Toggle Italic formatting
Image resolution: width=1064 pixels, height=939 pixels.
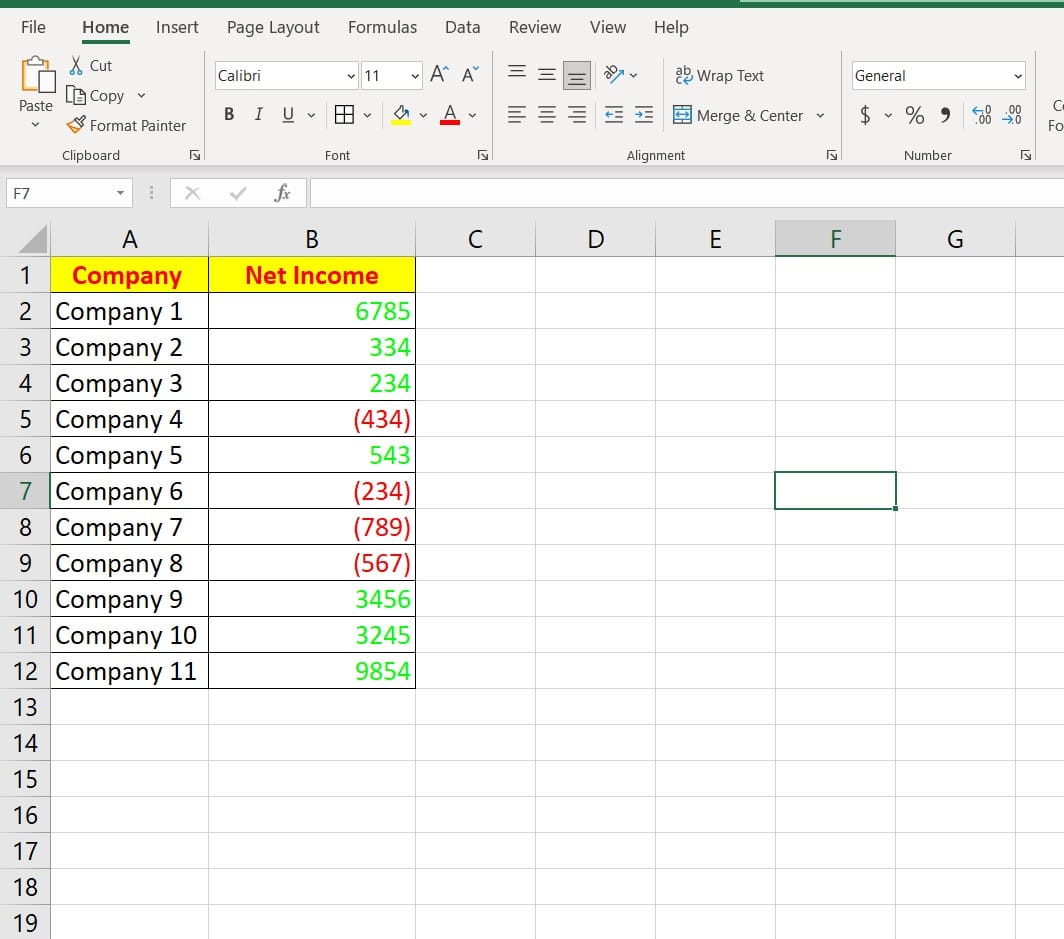258,115
